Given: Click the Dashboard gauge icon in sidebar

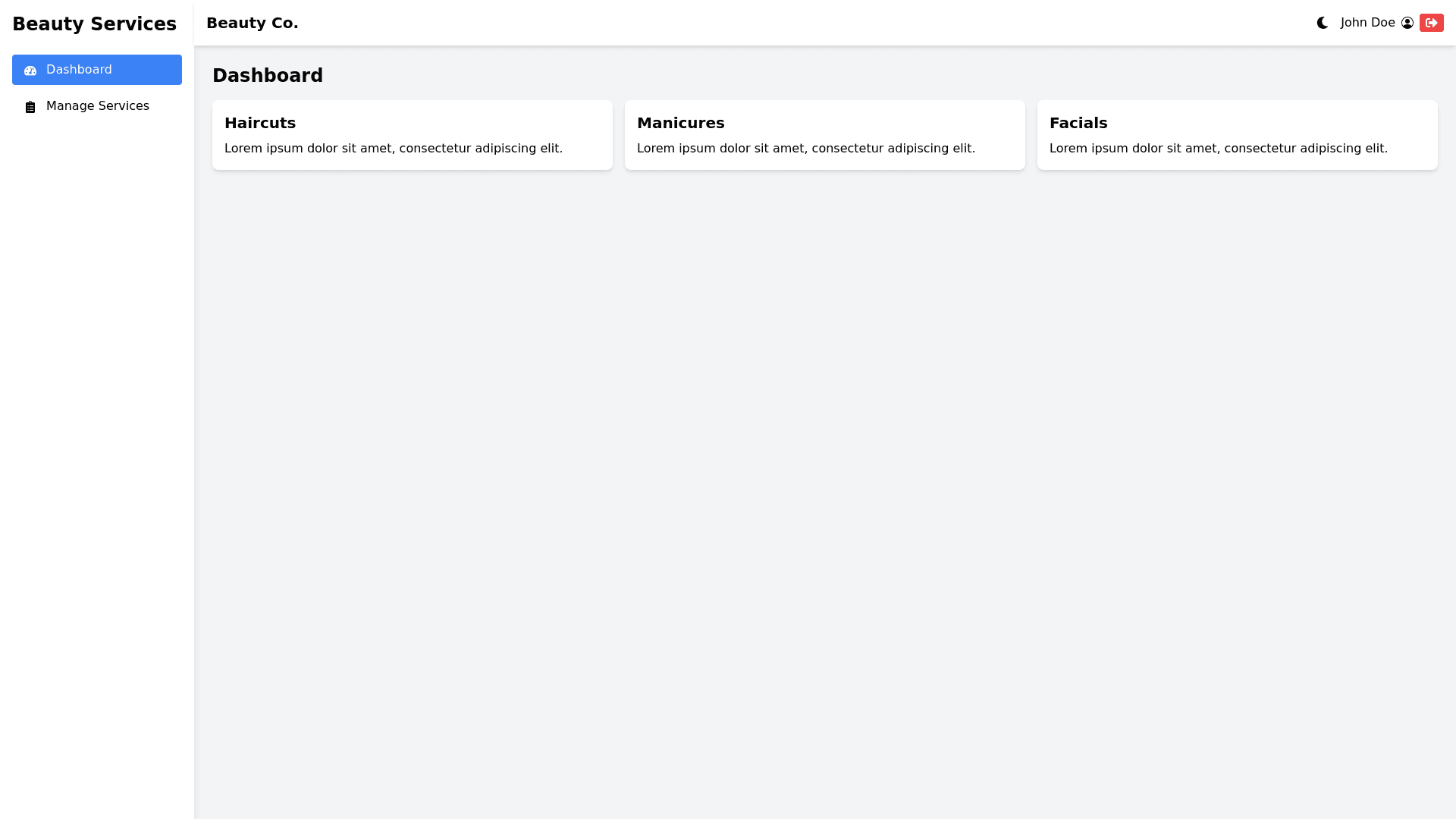Looking at the screenshot, I should [30, 71].
